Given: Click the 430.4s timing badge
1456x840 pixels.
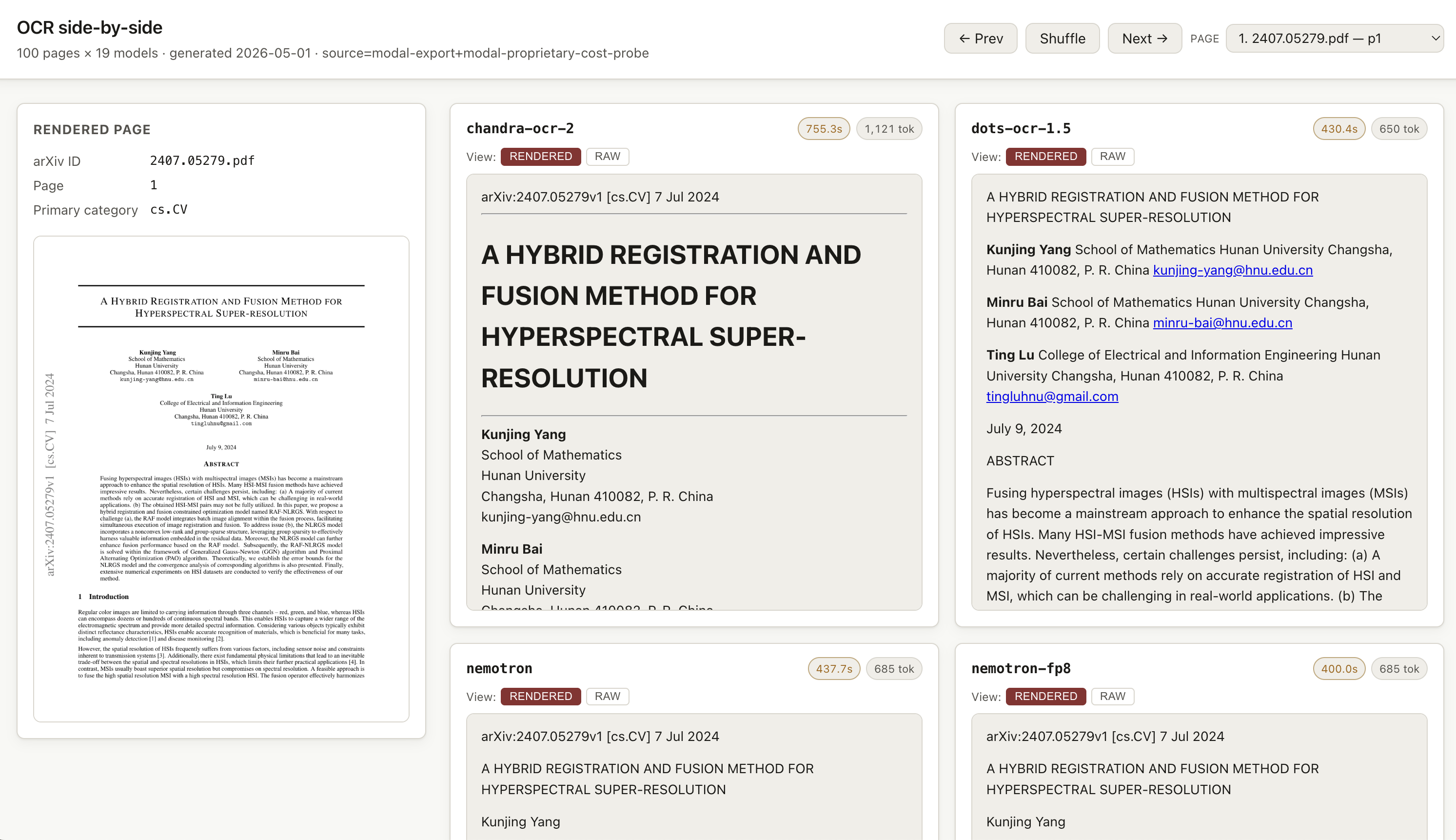Looking at the screenshot, I should pos(1339,129).
